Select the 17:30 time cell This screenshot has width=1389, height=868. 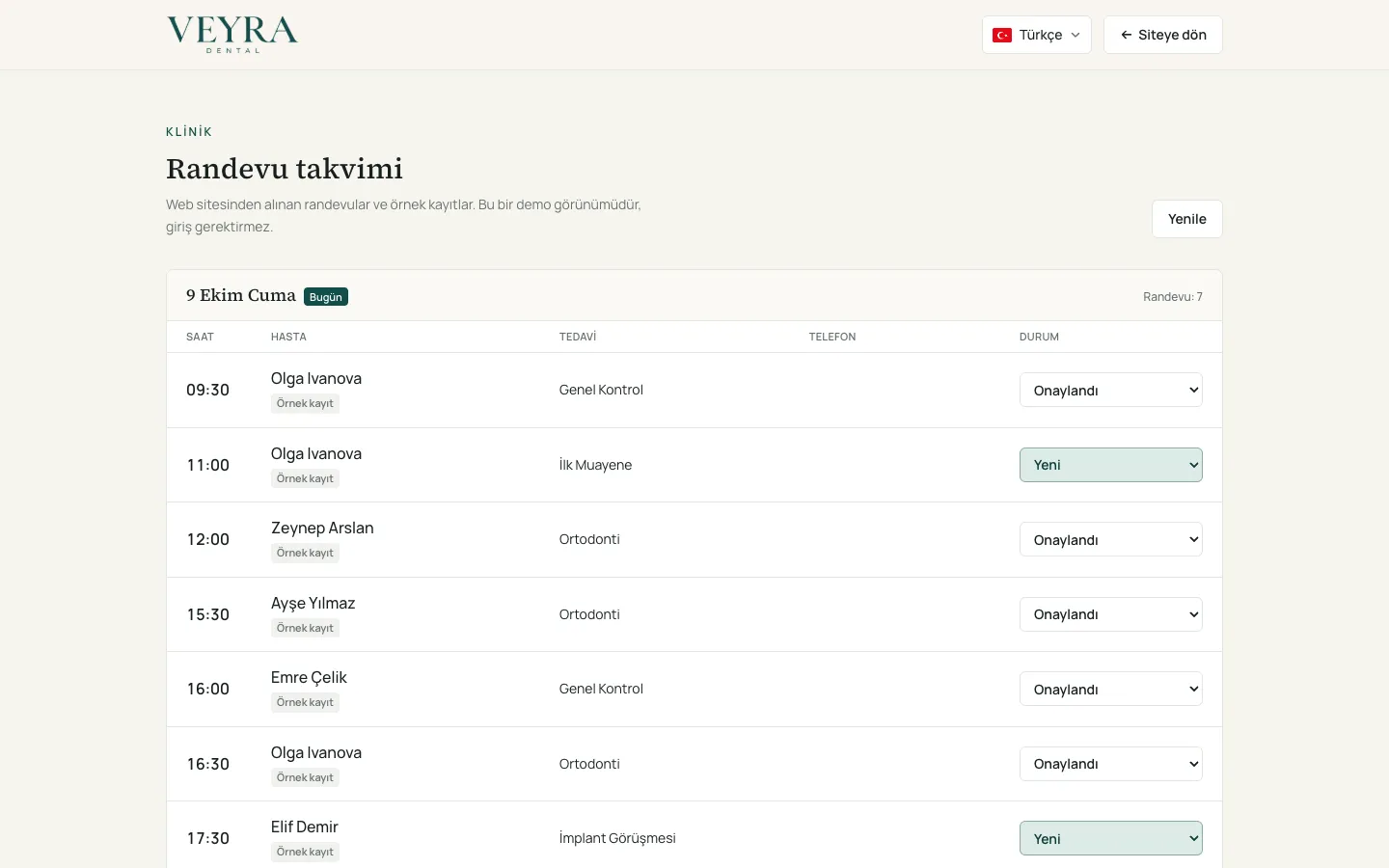pos(208,838)
